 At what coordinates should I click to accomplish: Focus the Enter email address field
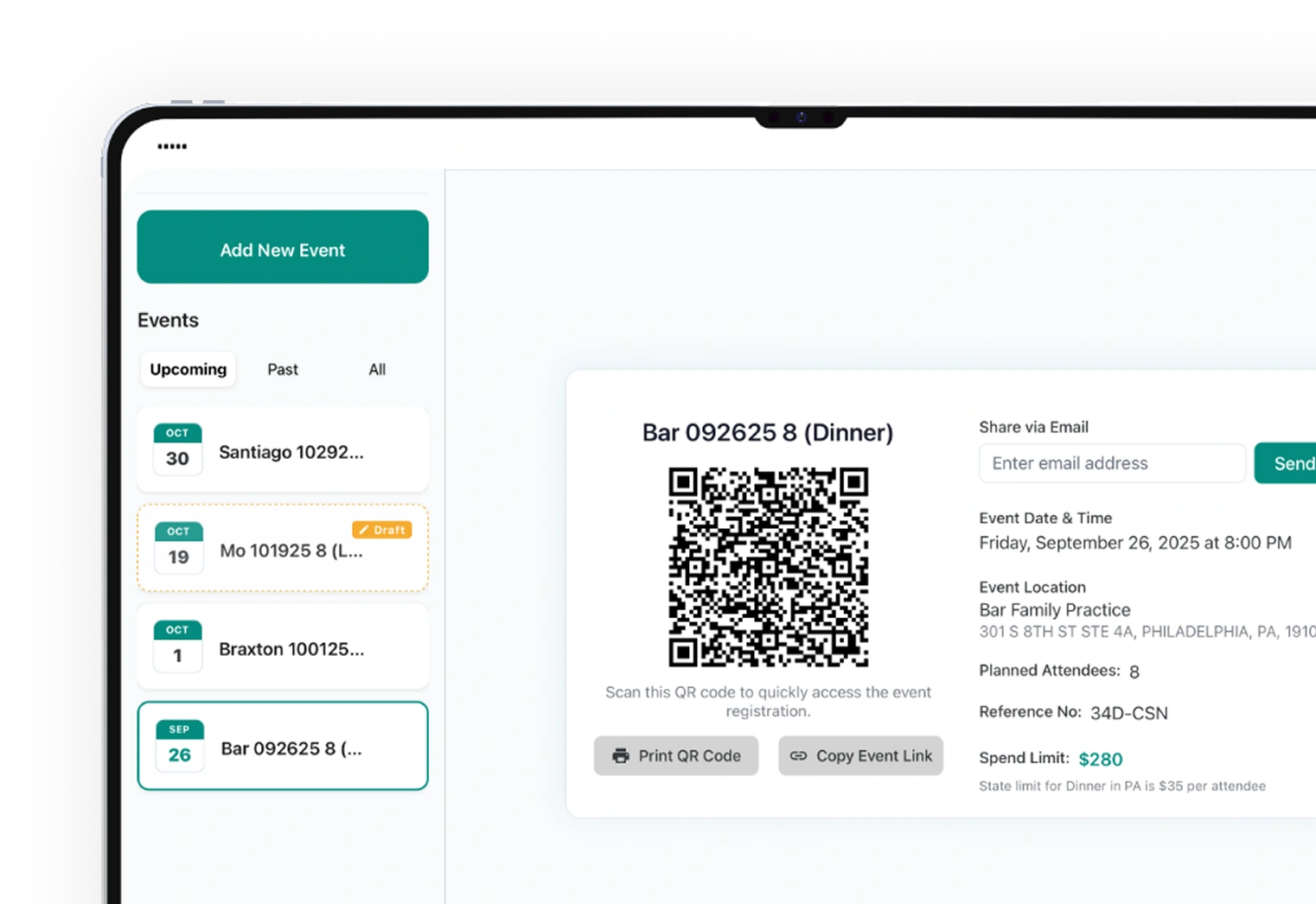(1112, 463)
